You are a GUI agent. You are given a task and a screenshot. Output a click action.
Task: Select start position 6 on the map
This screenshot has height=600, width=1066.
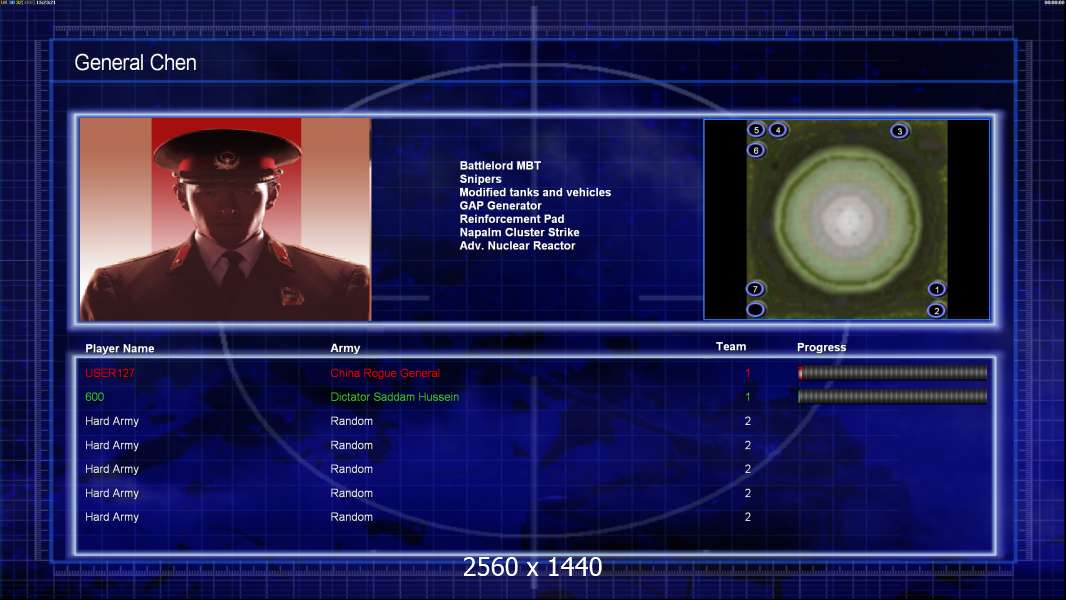pyautogui.click(x=756, y=150)
